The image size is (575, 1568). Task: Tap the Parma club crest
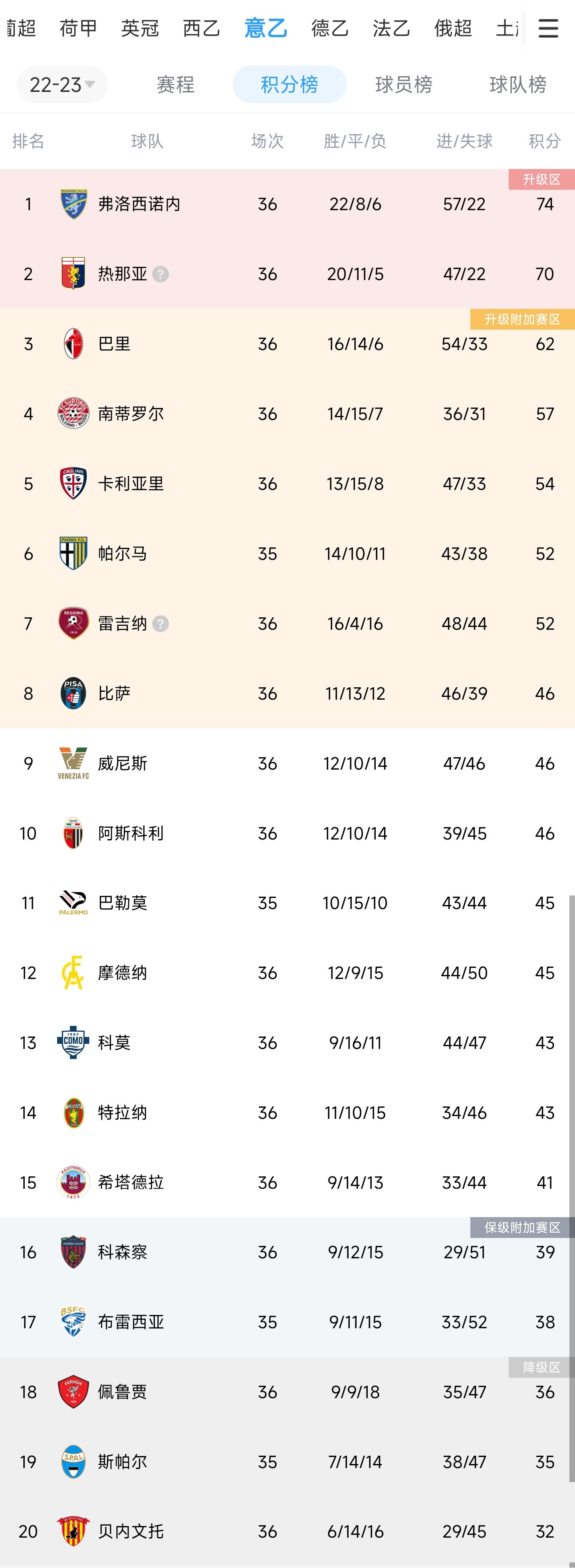73,553
